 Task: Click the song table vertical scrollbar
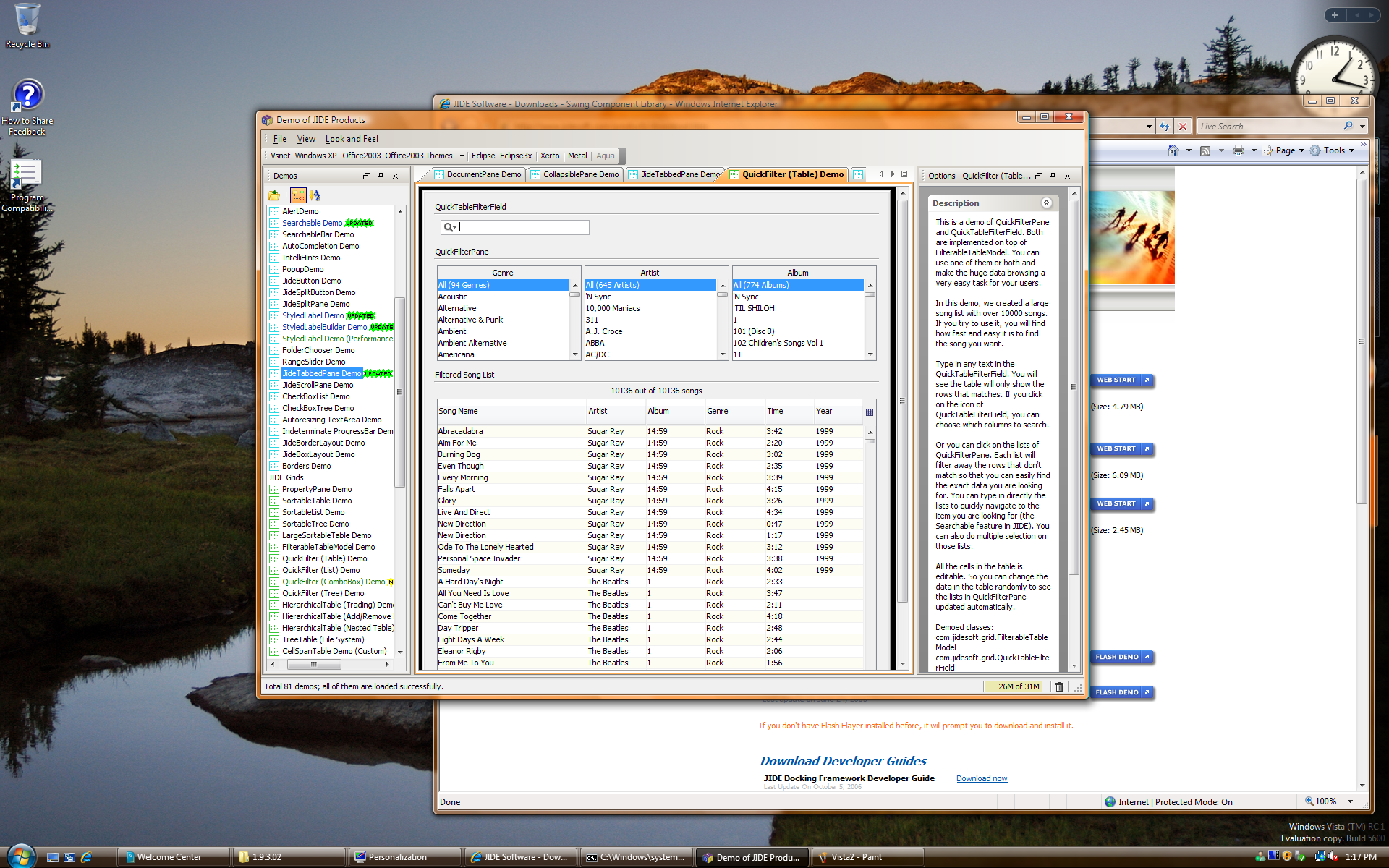click(x=870, y=547)
